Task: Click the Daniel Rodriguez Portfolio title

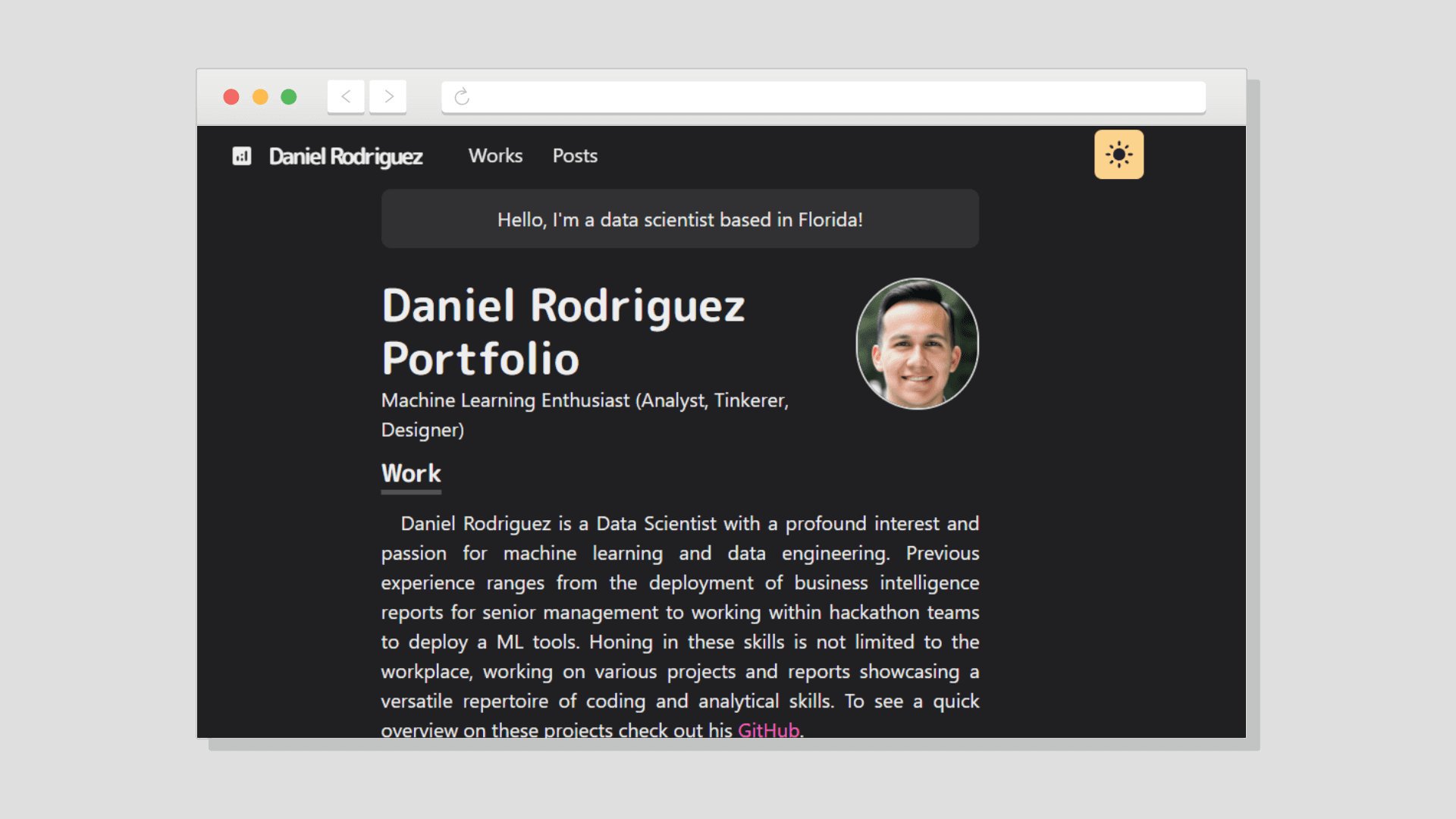Action: [x=563, y=332]
